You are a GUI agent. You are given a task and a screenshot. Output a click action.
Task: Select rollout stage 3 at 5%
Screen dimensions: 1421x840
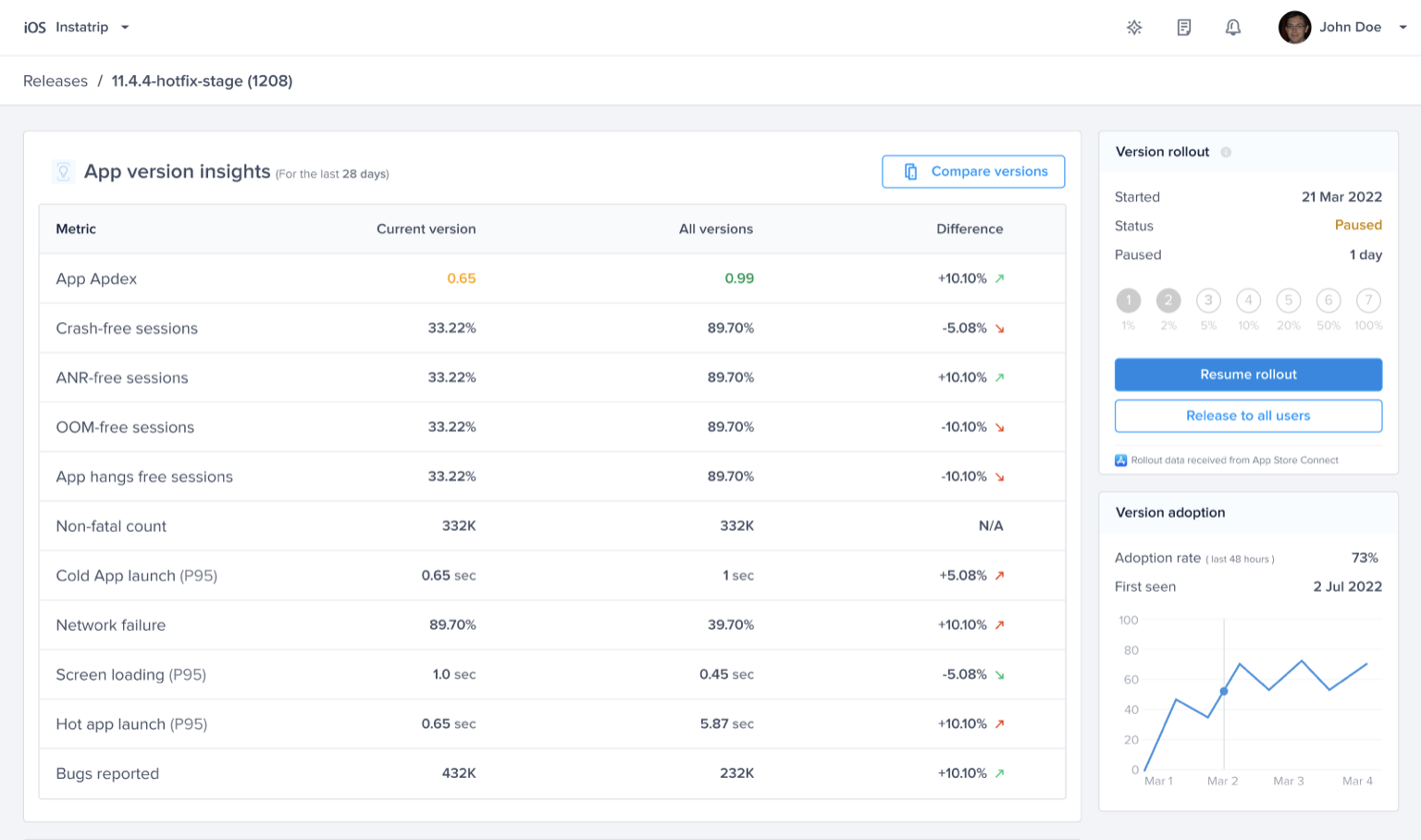click(x=1208, y=301)
